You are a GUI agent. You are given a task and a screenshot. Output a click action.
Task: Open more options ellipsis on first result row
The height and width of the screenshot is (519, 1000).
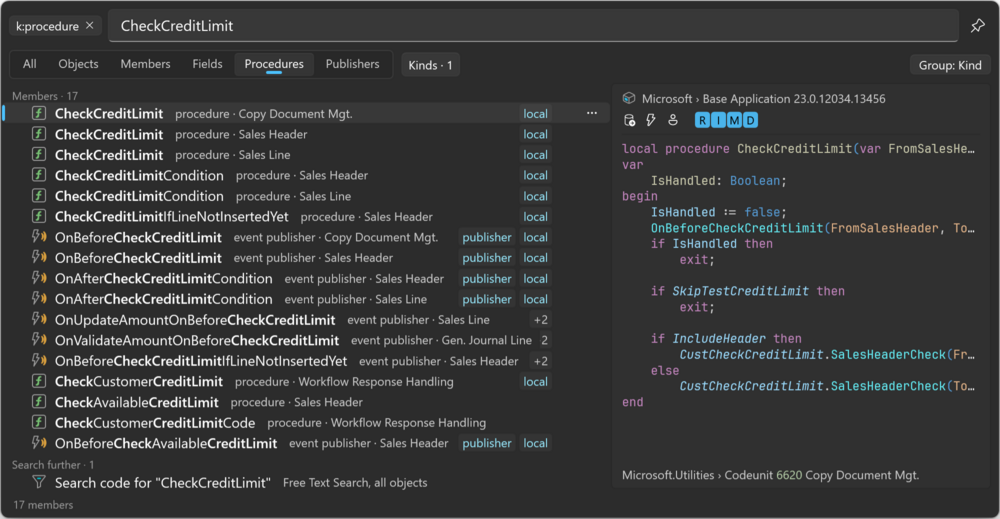(x=592, y=113)
